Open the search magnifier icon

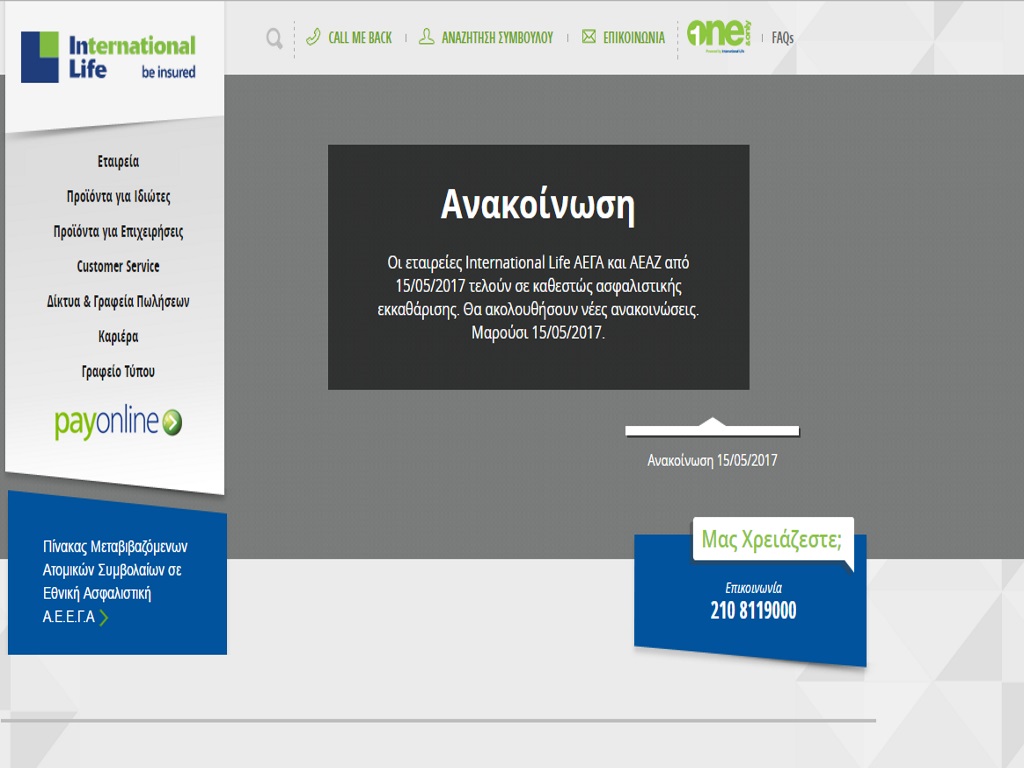[274, 39]
